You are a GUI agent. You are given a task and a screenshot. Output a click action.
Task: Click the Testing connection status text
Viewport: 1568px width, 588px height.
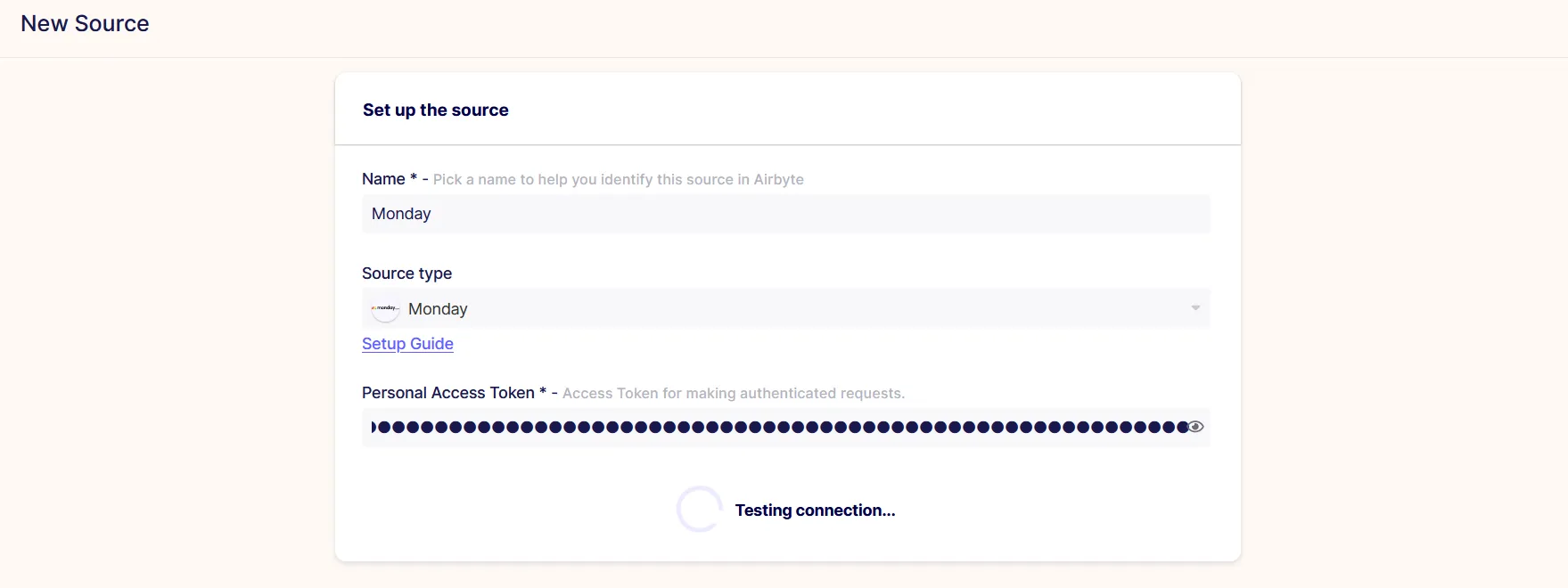(815, 510)
